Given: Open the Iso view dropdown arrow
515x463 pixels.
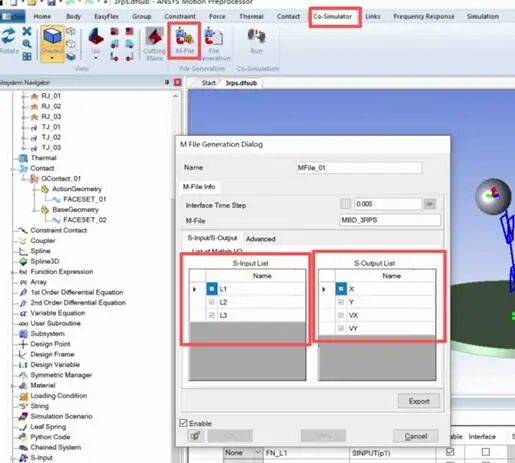Looking at the screenshot, I should pos(96,58).
